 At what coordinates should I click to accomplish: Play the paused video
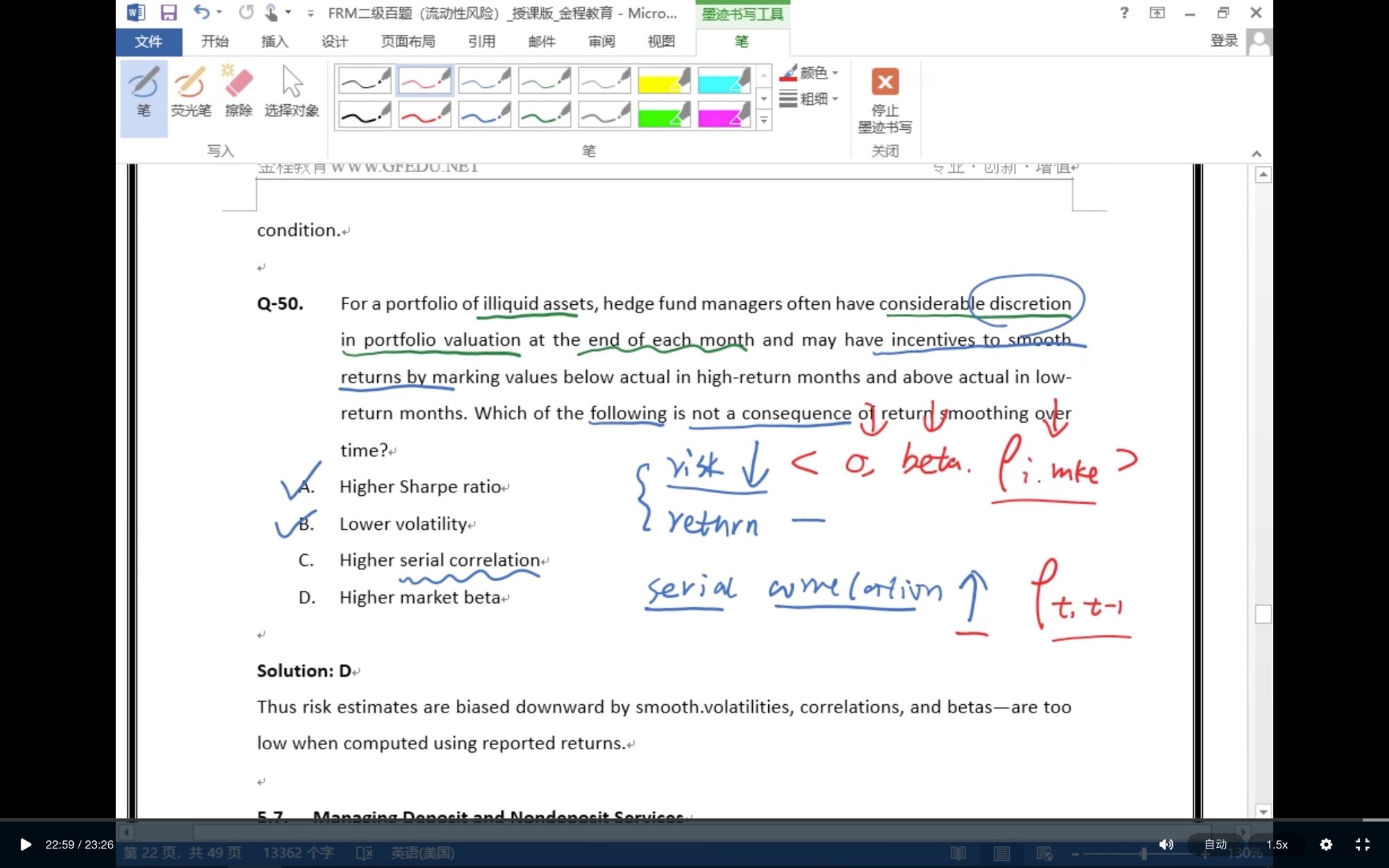pyautogui.click(x=26, y=844)
